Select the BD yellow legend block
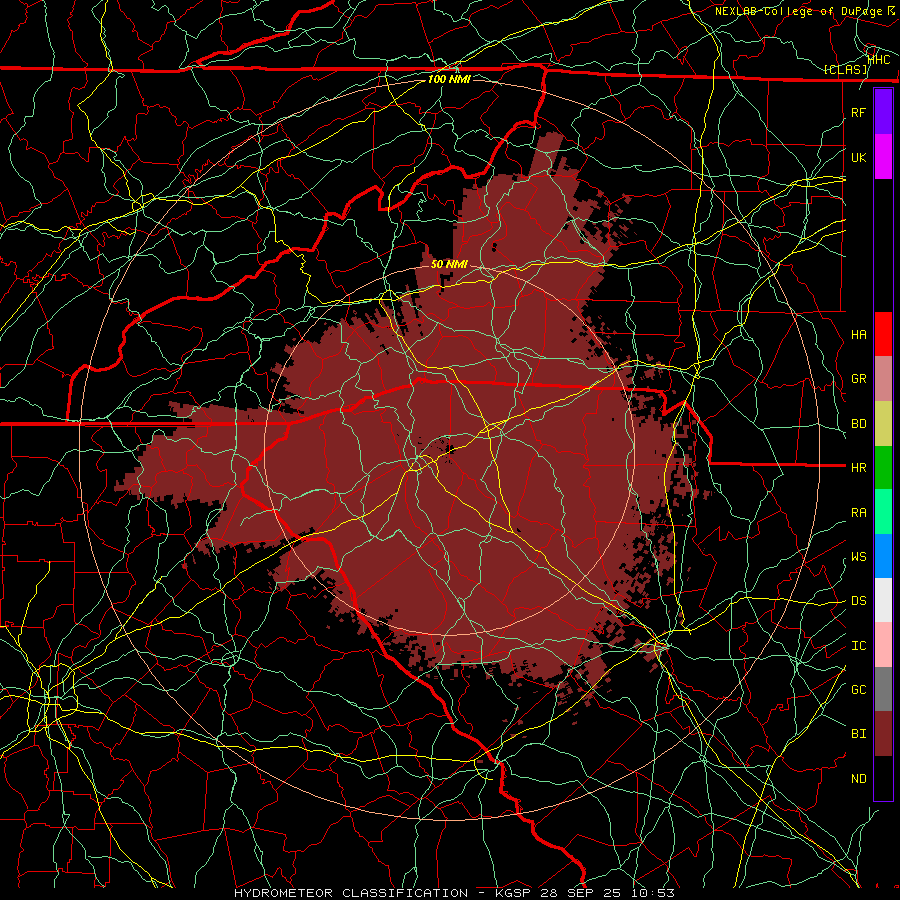900x900 pixels. 883,424
